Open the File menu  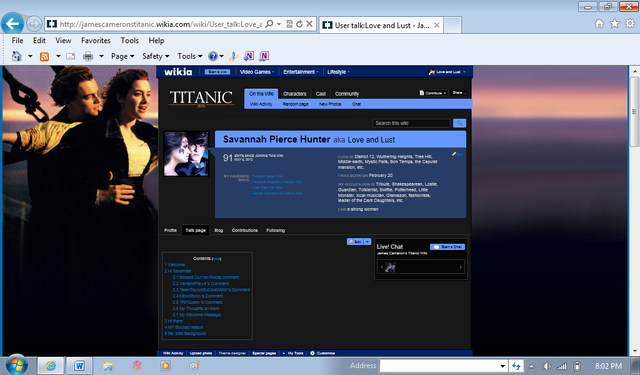17,40
